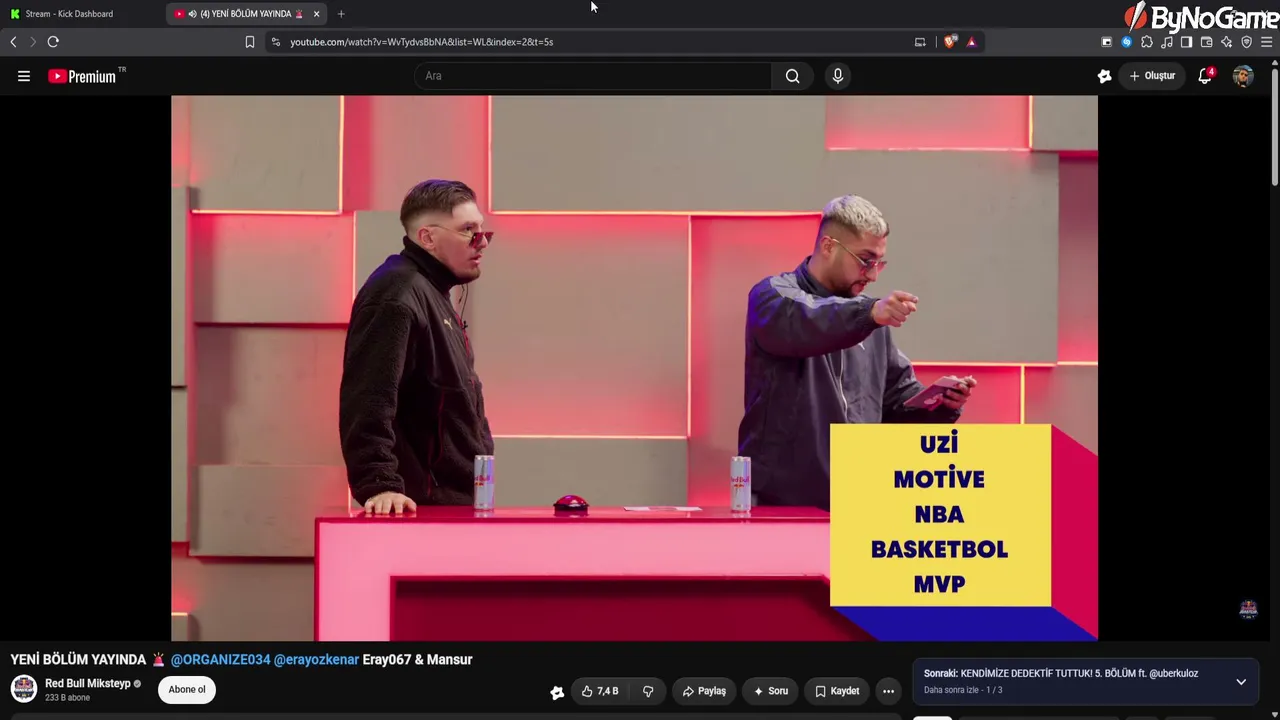Screen dimensions: 1280x720
Task: Open a new browser tab
Action: pyautogui.click(x=341, y=14)
